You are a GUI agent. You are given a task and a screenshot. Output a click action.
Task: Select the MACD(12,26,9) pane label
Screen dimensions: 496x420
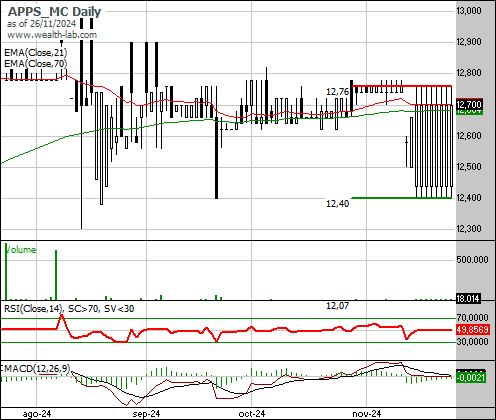click(x=36, y=369)
